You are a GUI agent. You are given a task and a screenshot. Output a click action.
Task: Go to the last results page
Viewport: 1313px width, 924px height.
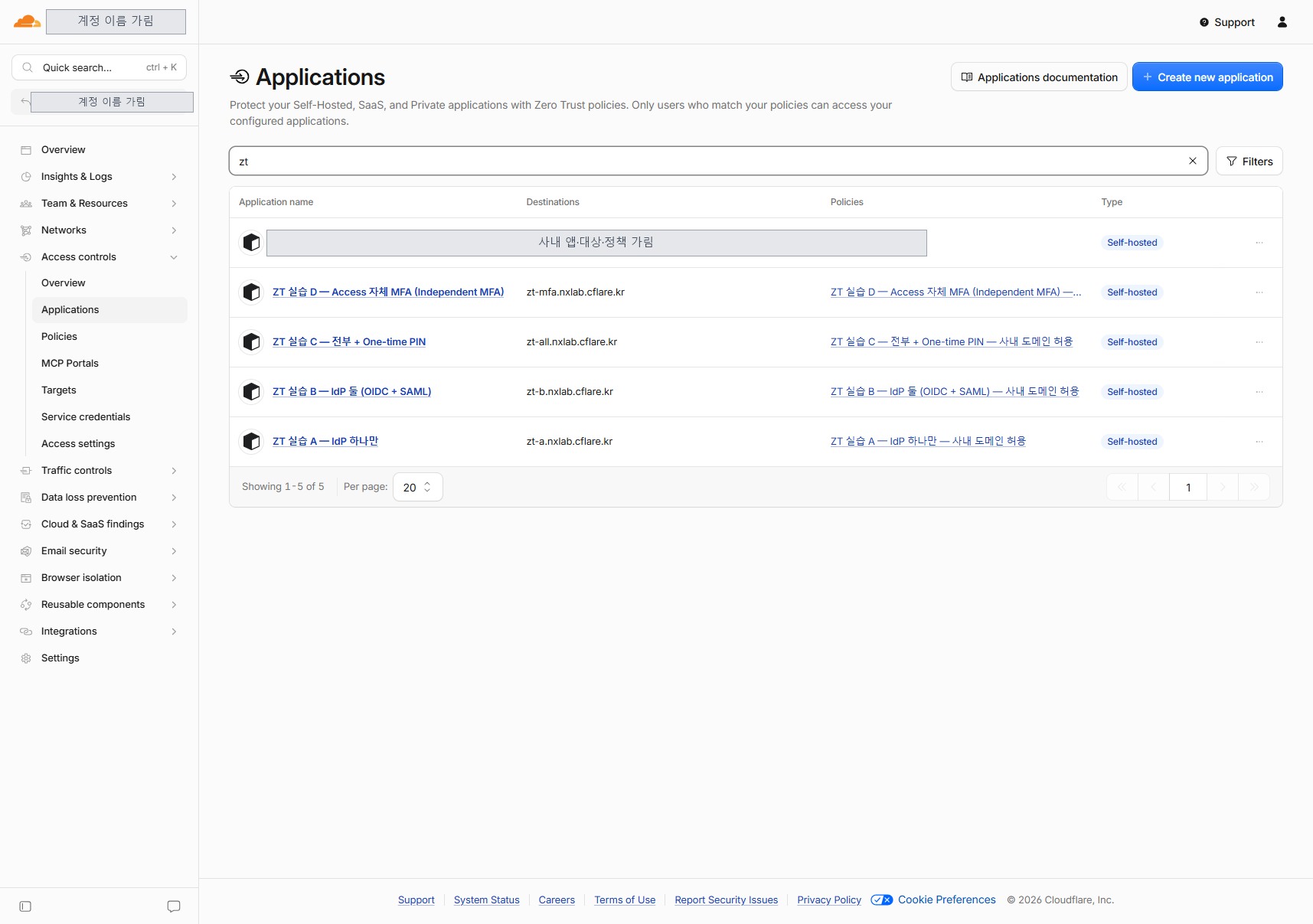click(x=1254, y=487)
